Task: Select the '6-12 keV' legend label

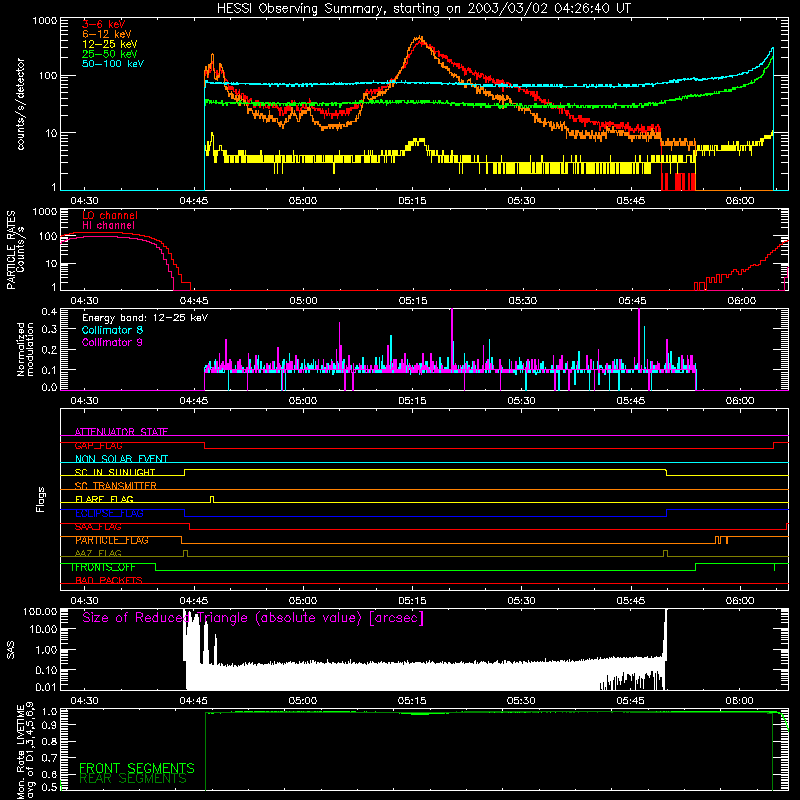Action: pyautogui.click(x=107, y=34)
